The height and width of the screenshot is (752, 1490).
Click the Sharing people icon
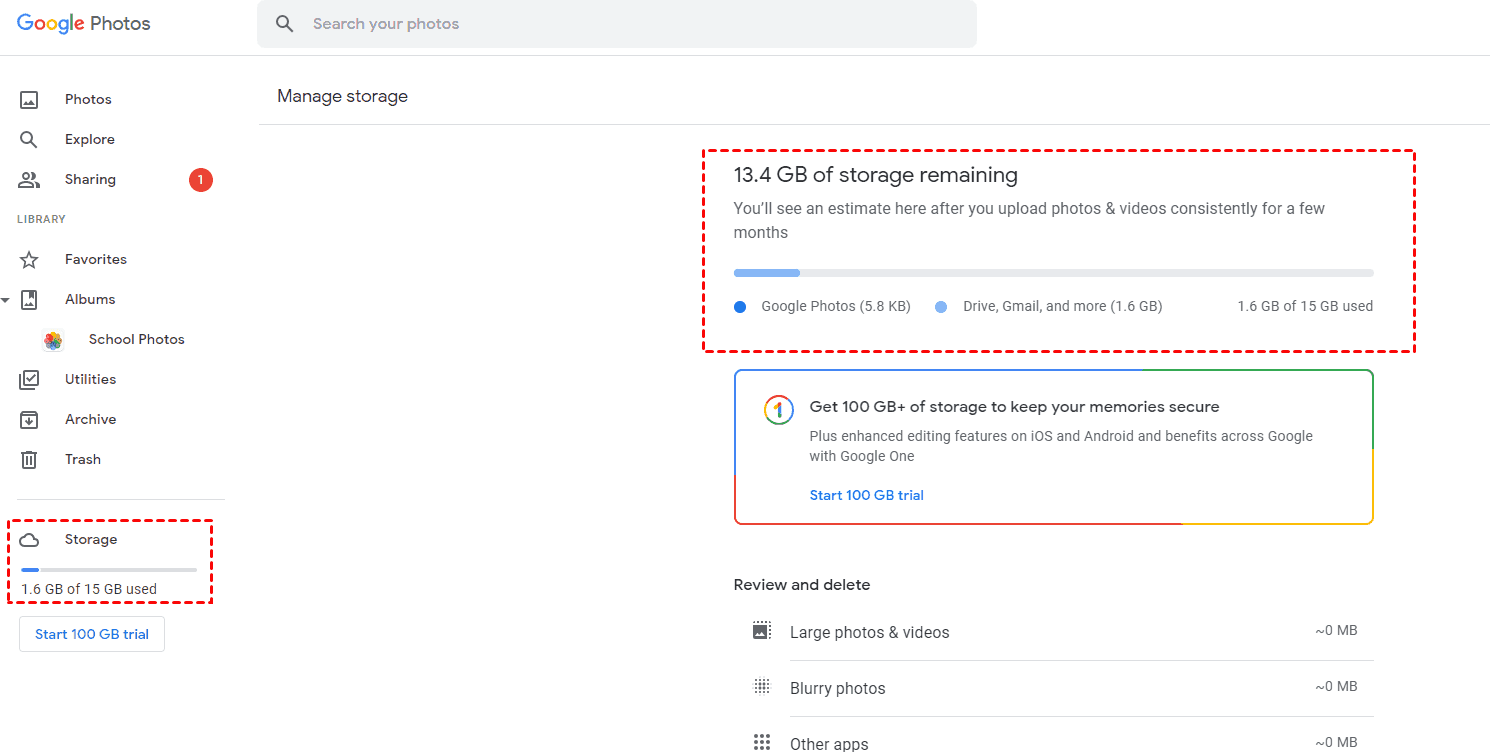coord(29,180)
